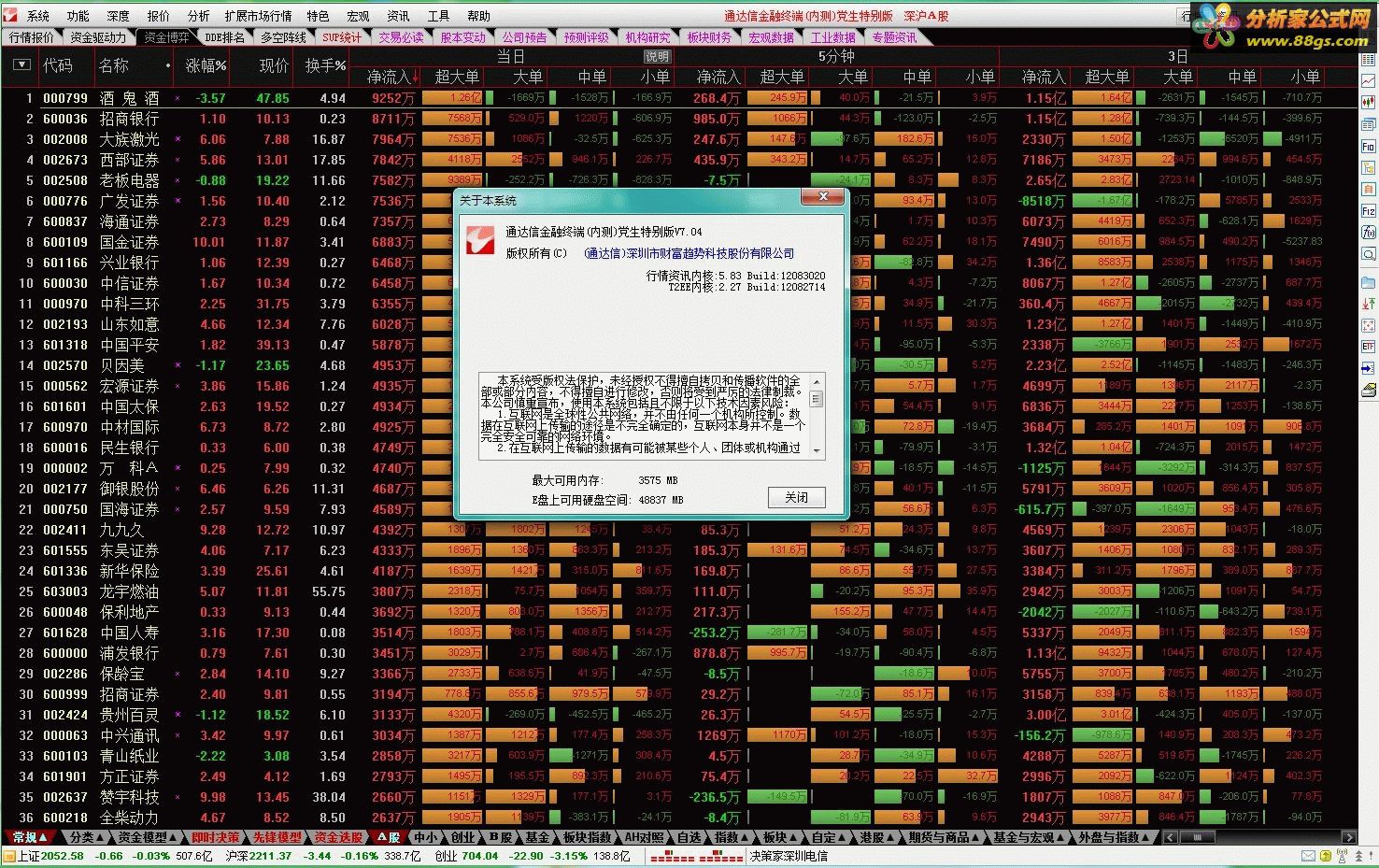This screenshot has height=868, width=1379.
Task: Click the blue arrow import icon in right sidebar
Action: coord(1369,367)
